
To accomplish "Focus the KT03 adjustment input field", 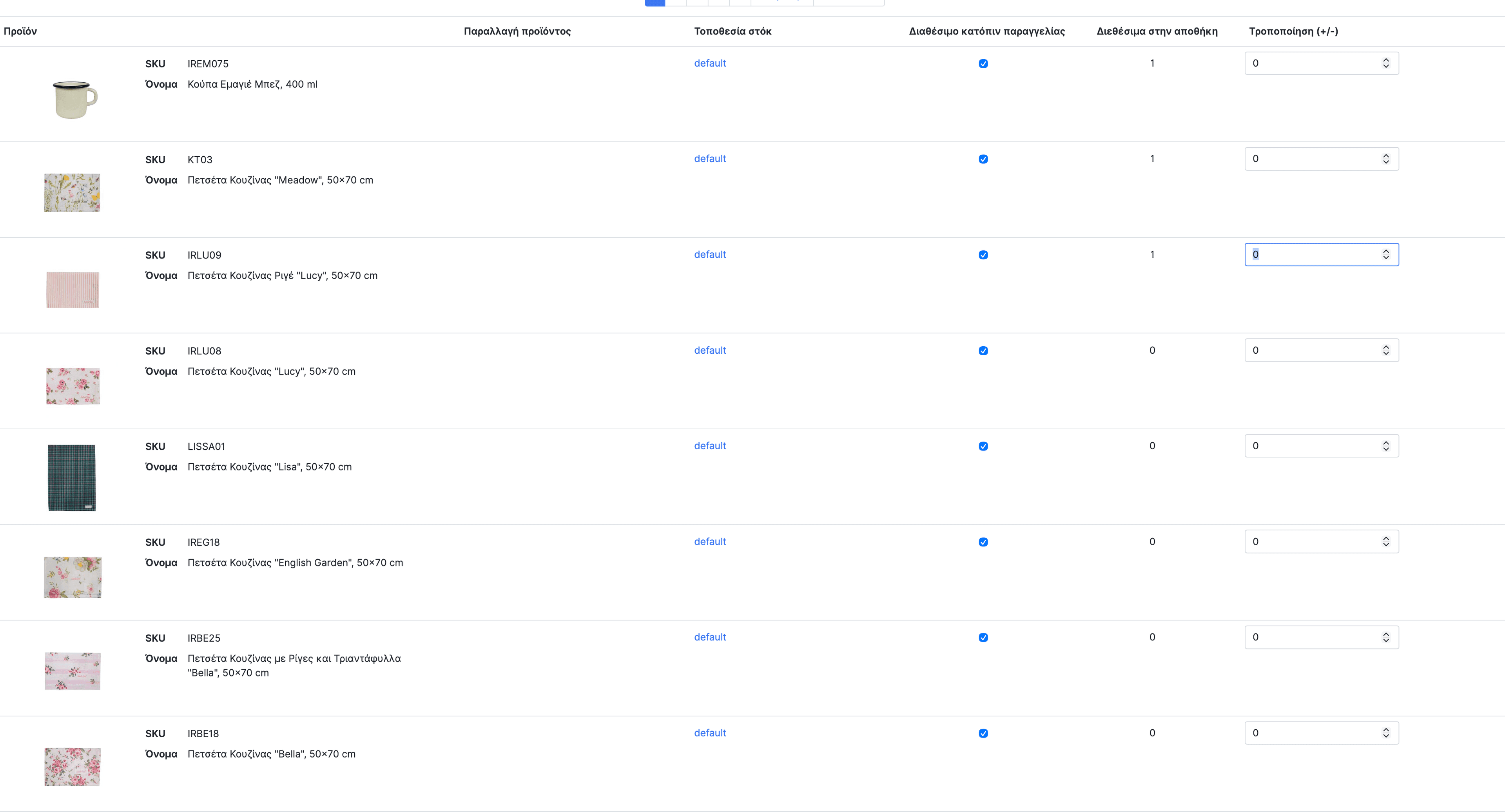I will tap(1312, 159).
